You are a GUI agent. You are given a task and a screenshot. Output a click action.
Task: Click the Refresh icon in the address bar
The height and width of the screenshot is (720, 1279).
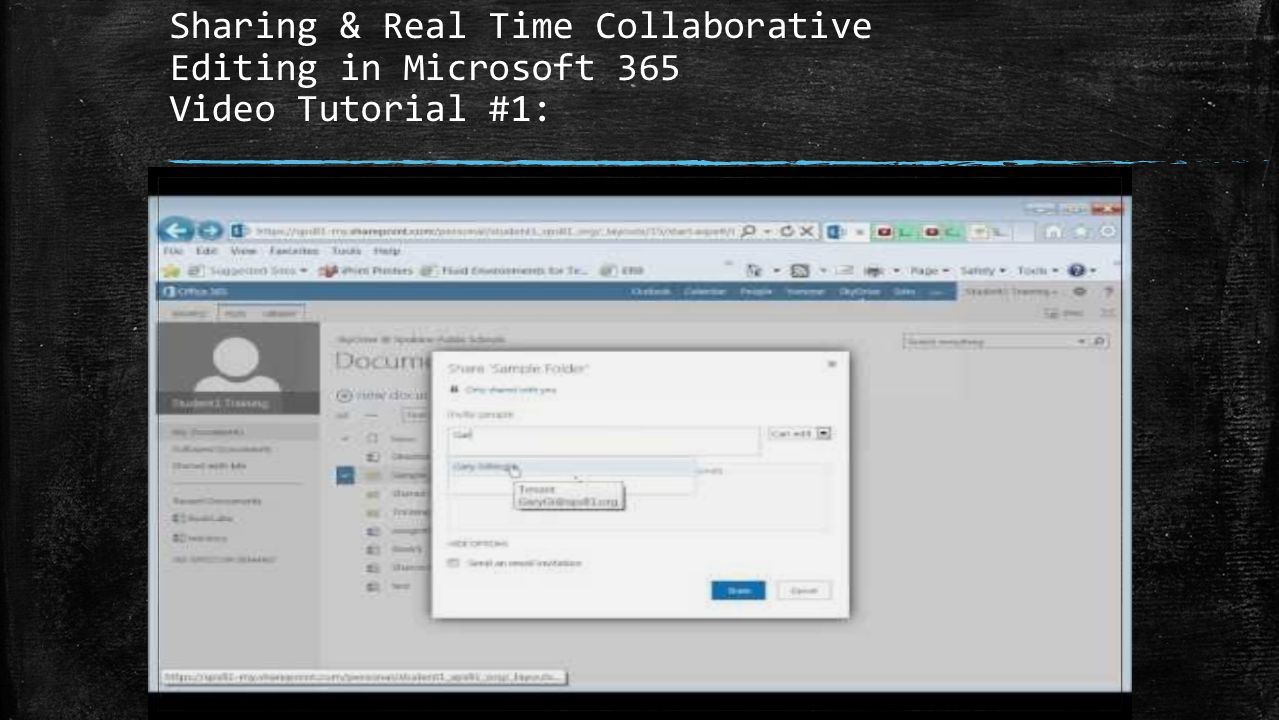click(786, 232)
